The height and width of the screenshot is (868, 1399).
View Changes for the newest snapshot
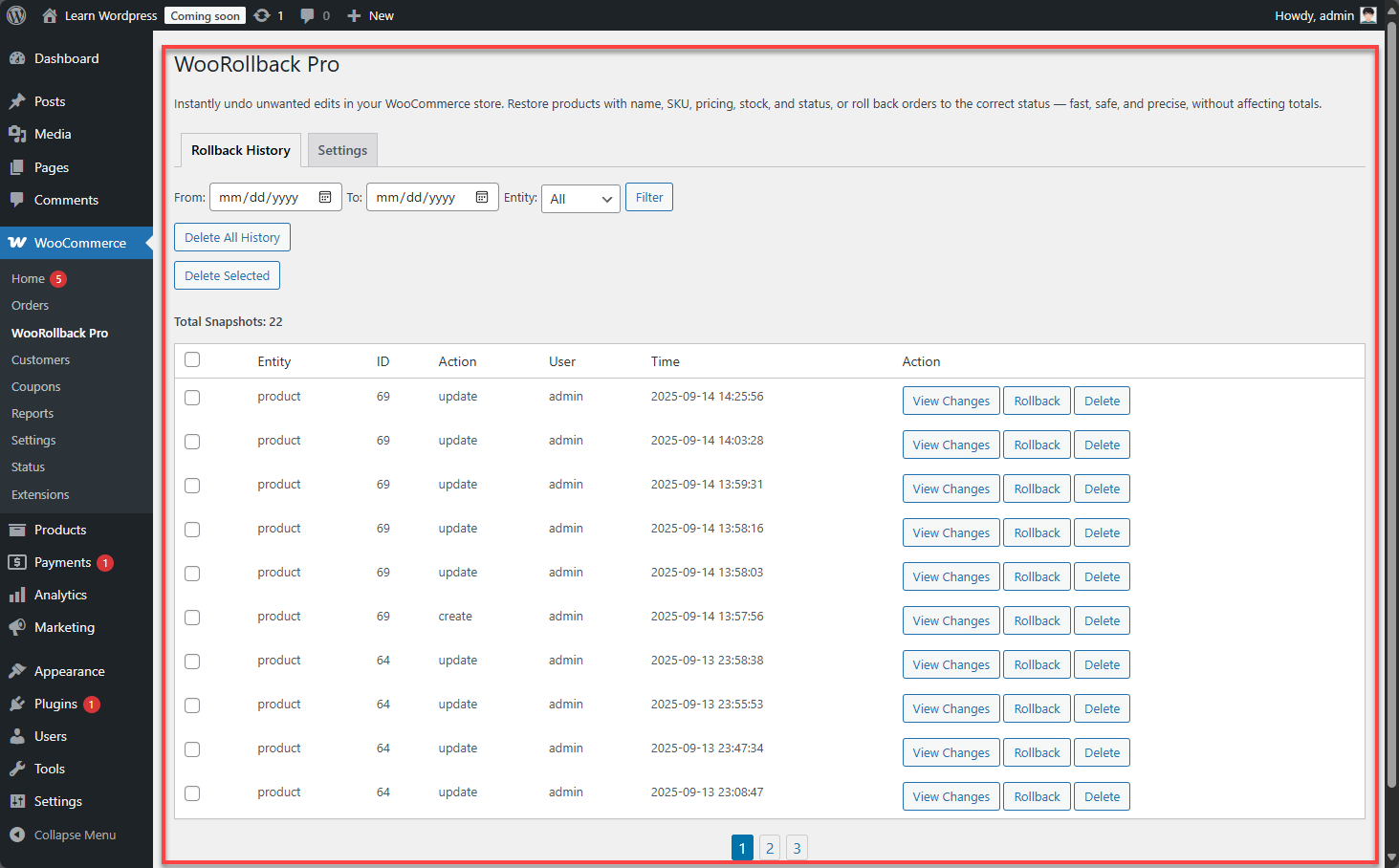coord(951,401)
